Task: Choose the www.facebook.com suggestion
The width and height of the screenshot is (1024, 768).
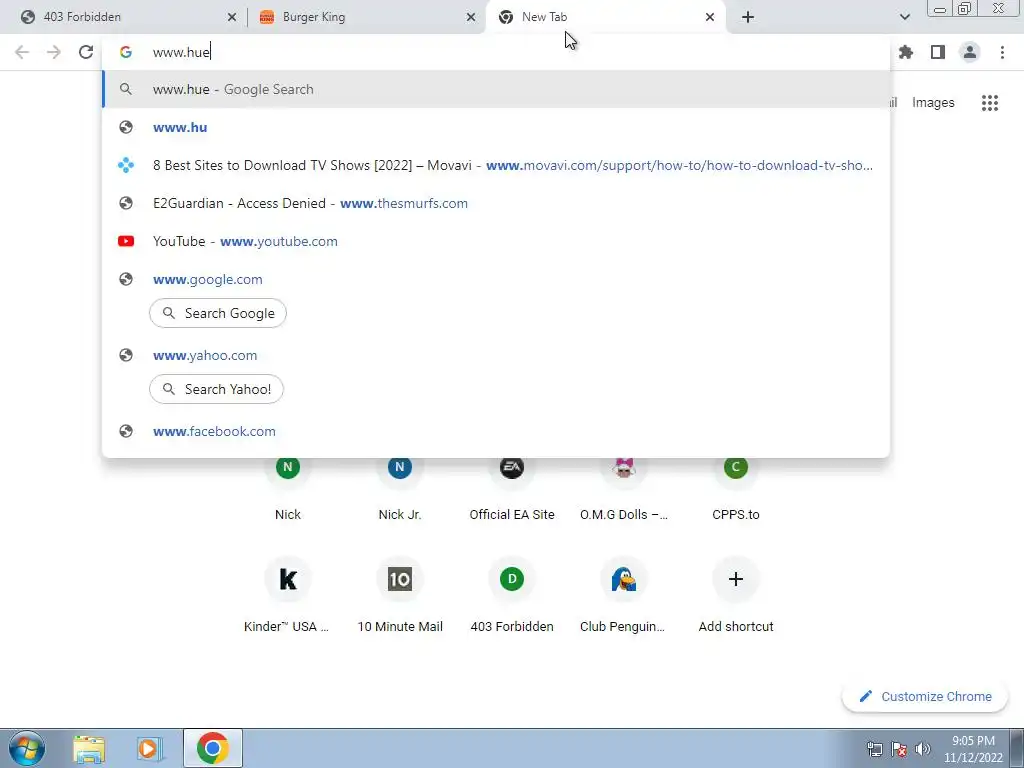Action: point(496,431)
